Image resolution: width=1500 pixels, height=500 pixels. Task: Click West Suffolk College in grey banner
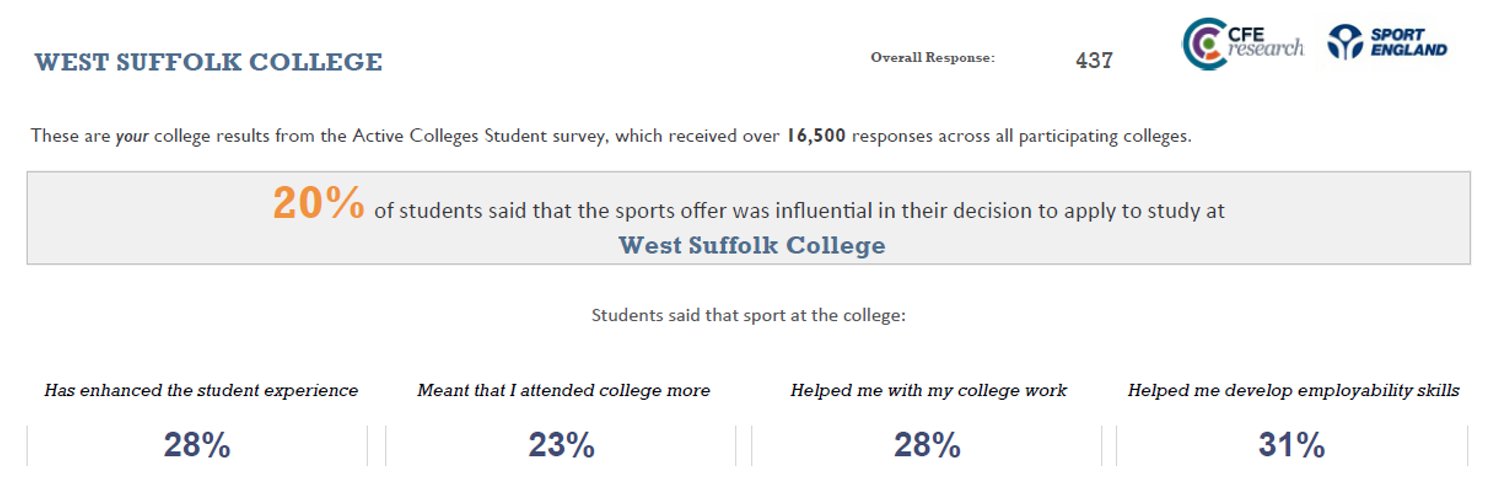click(752, 245)
